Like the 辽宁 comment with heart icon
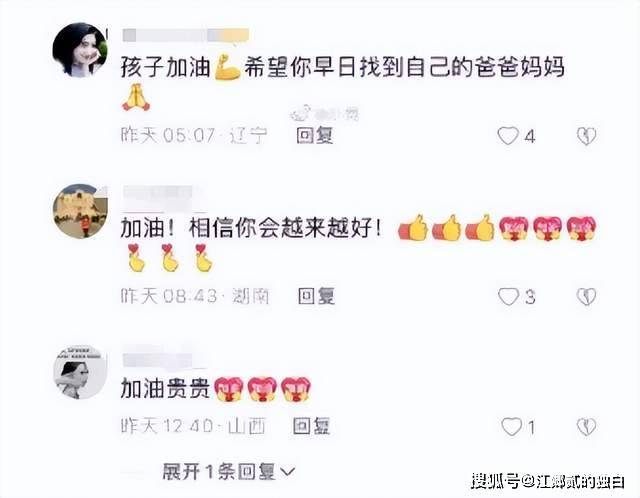The image size is (640, 498). click(508, 136)
